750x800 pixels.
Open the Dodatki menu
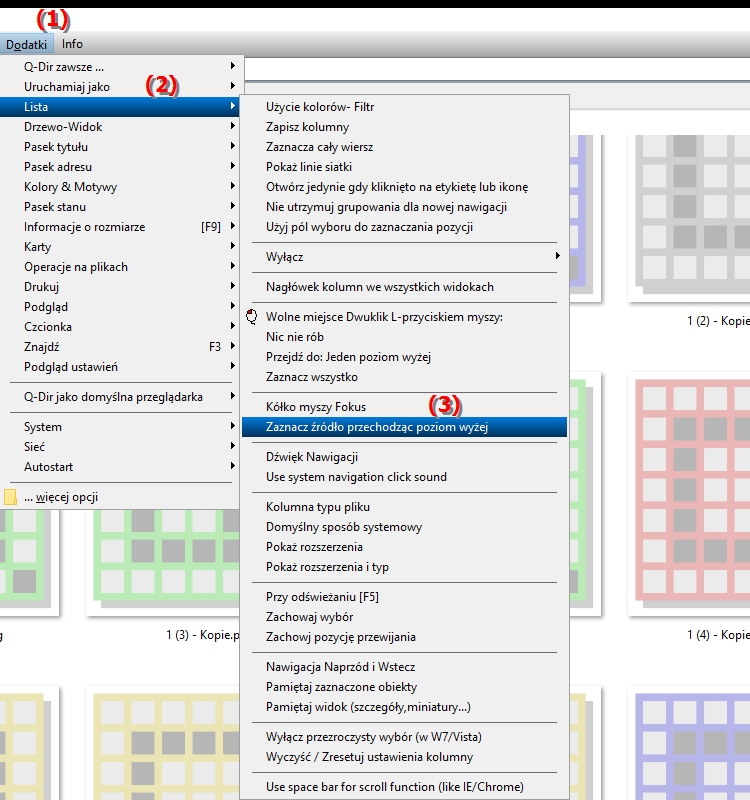click(26, 44)
